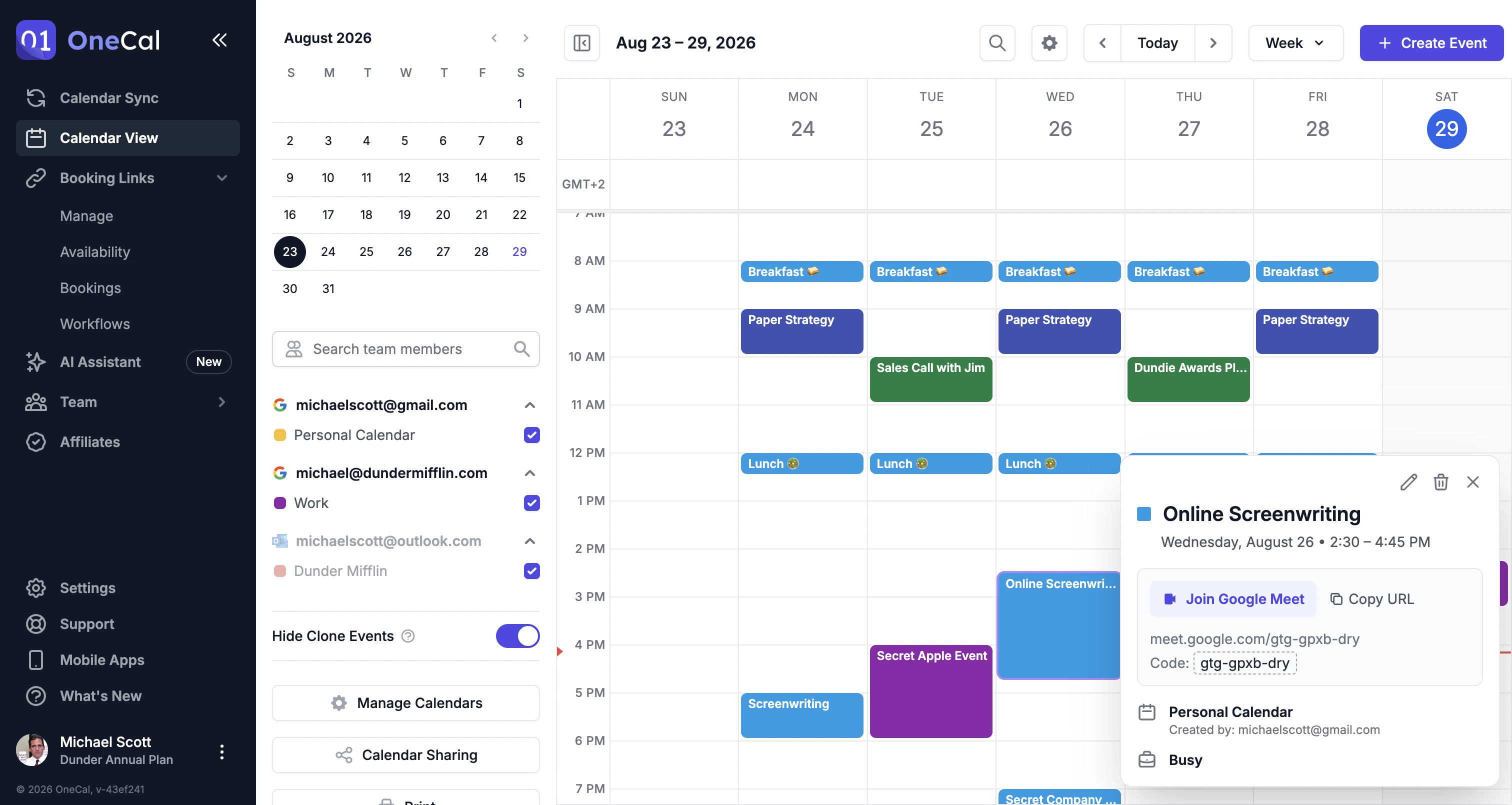Open Affiliates badge icon
This screenshot has width=1512, height=805.
point(36,442)
